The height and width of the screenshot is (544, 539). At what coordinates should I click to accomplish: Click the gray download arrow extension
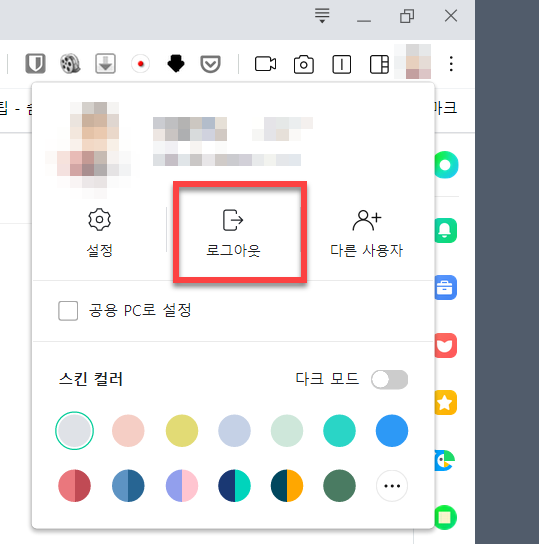click(105, 63)
